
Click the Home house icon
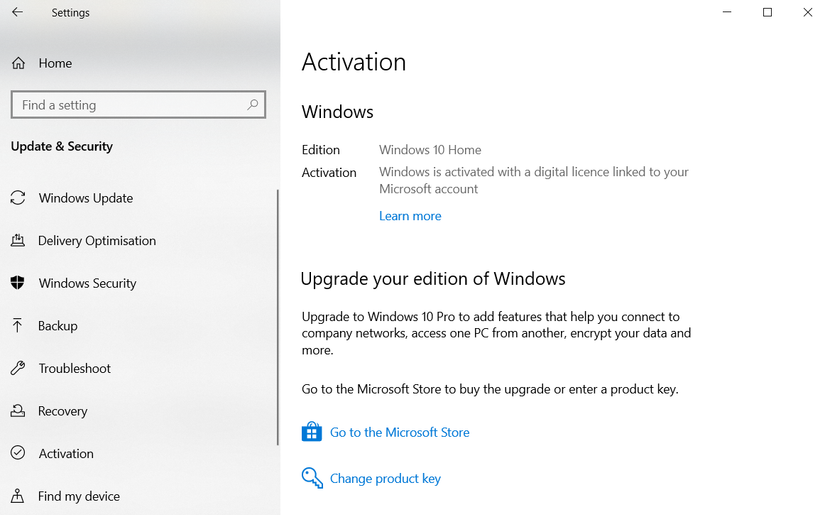click(x=18, y=63)
